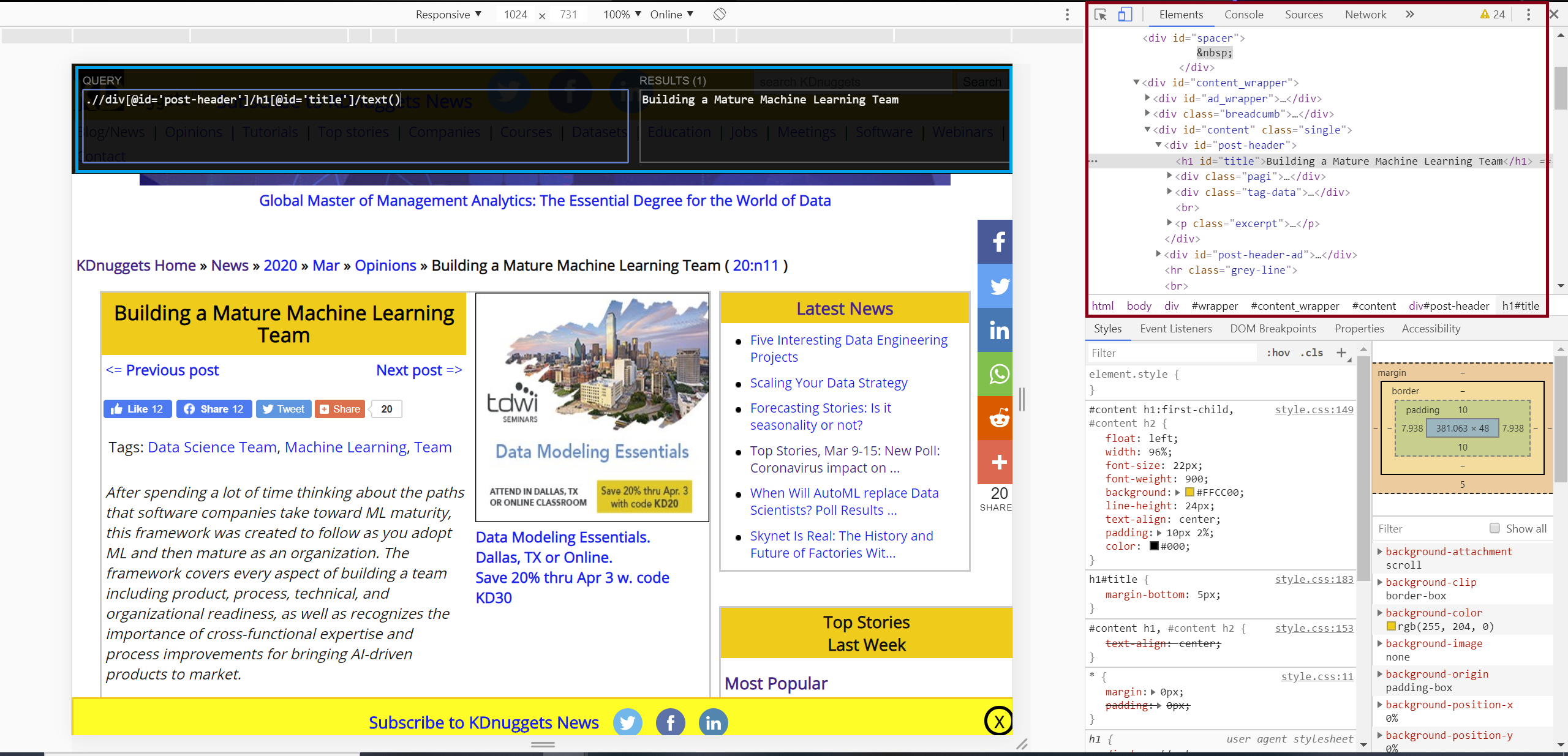Viewport: 1568px width, 756px height.
Task: Select div#post-header in DOM breadcrumb
Action: click(x=1449, y=306)
